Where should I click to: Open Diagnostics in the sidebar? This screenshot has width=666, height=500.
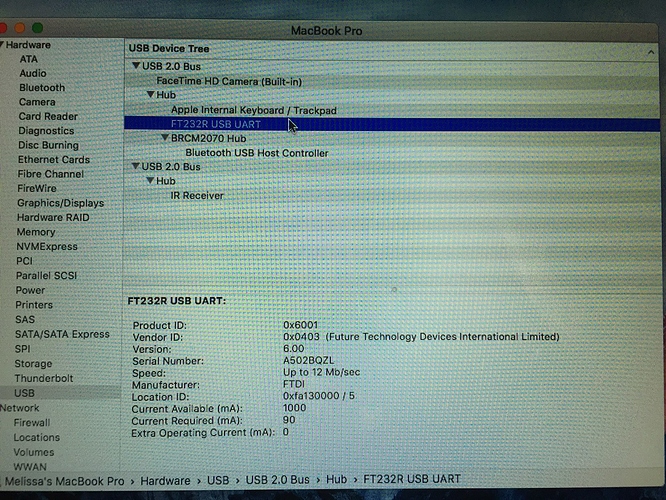[x=46, y=131]
